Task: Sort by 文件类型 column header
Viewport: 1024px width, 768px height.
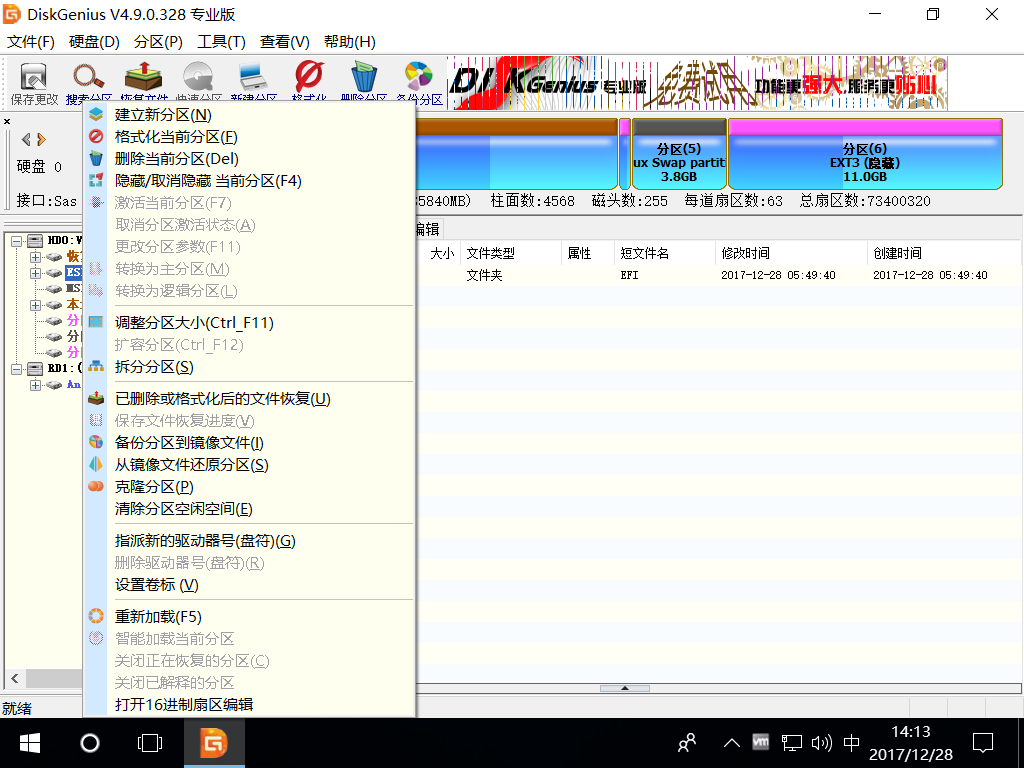Action: tap(511, 253)
